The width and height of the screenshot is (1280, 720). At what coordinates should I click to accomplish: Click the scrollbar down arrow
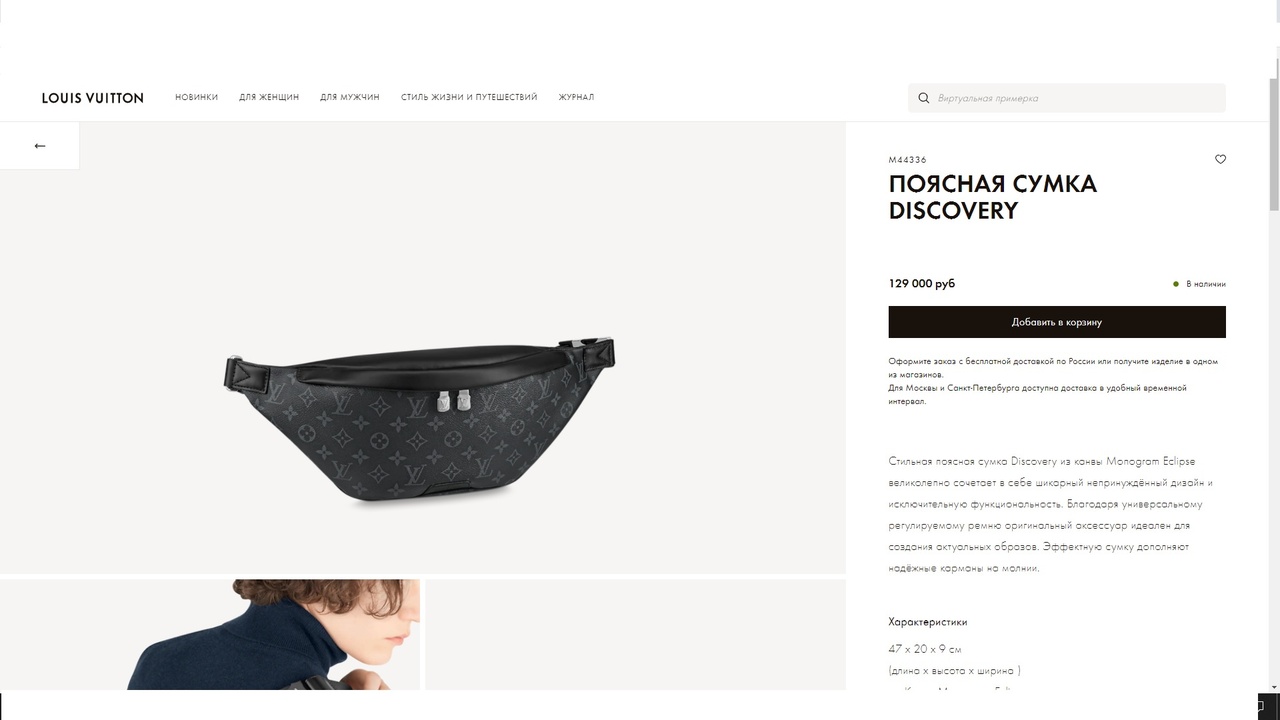[x=1273, y=689]
